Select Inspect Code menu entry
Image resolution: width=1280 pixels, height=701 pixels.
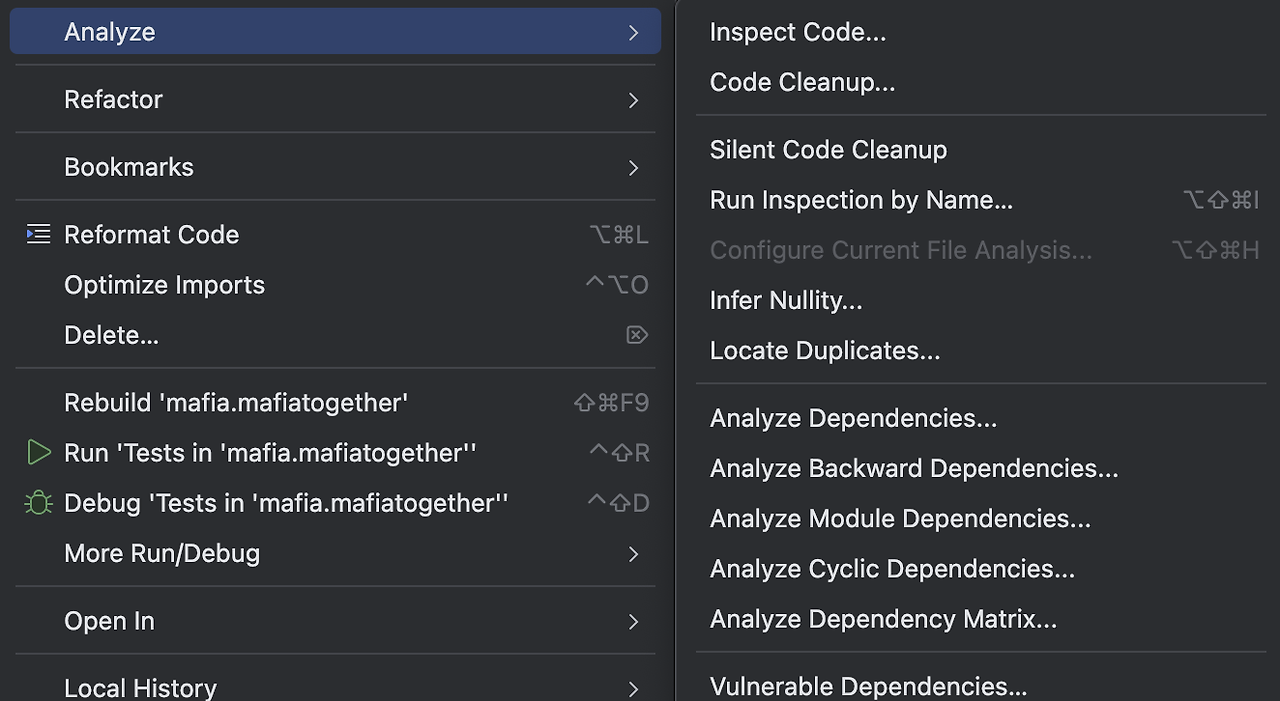pos(798,32)
